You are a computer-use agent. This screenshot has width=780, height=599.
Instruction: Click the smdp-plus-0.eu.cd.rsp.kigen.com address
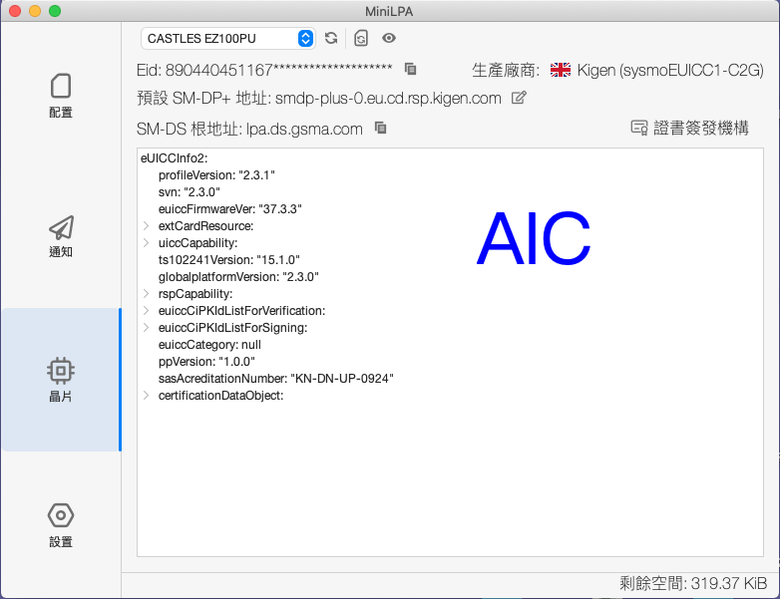(388, 99)
